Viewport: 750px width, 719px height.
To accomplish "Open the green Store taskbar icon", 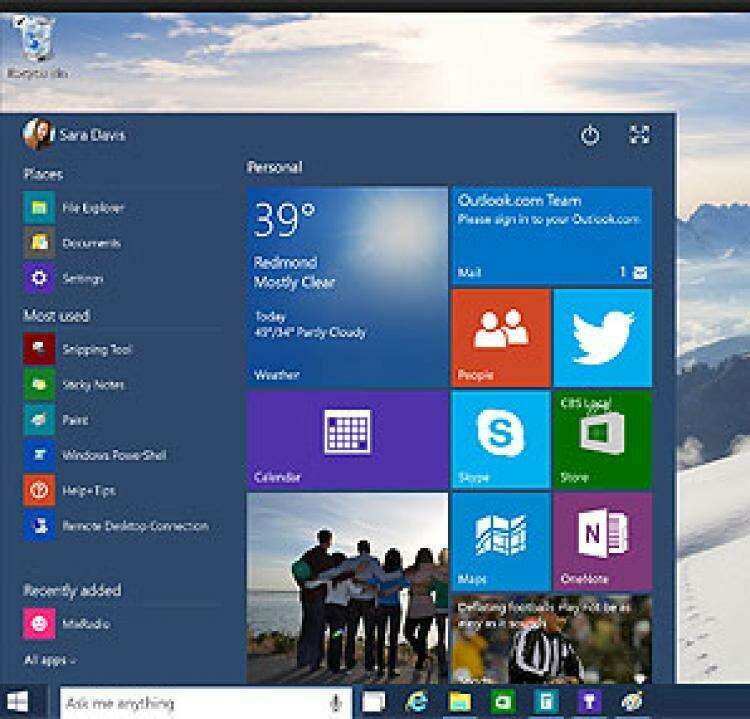I will tap(503, 702).
